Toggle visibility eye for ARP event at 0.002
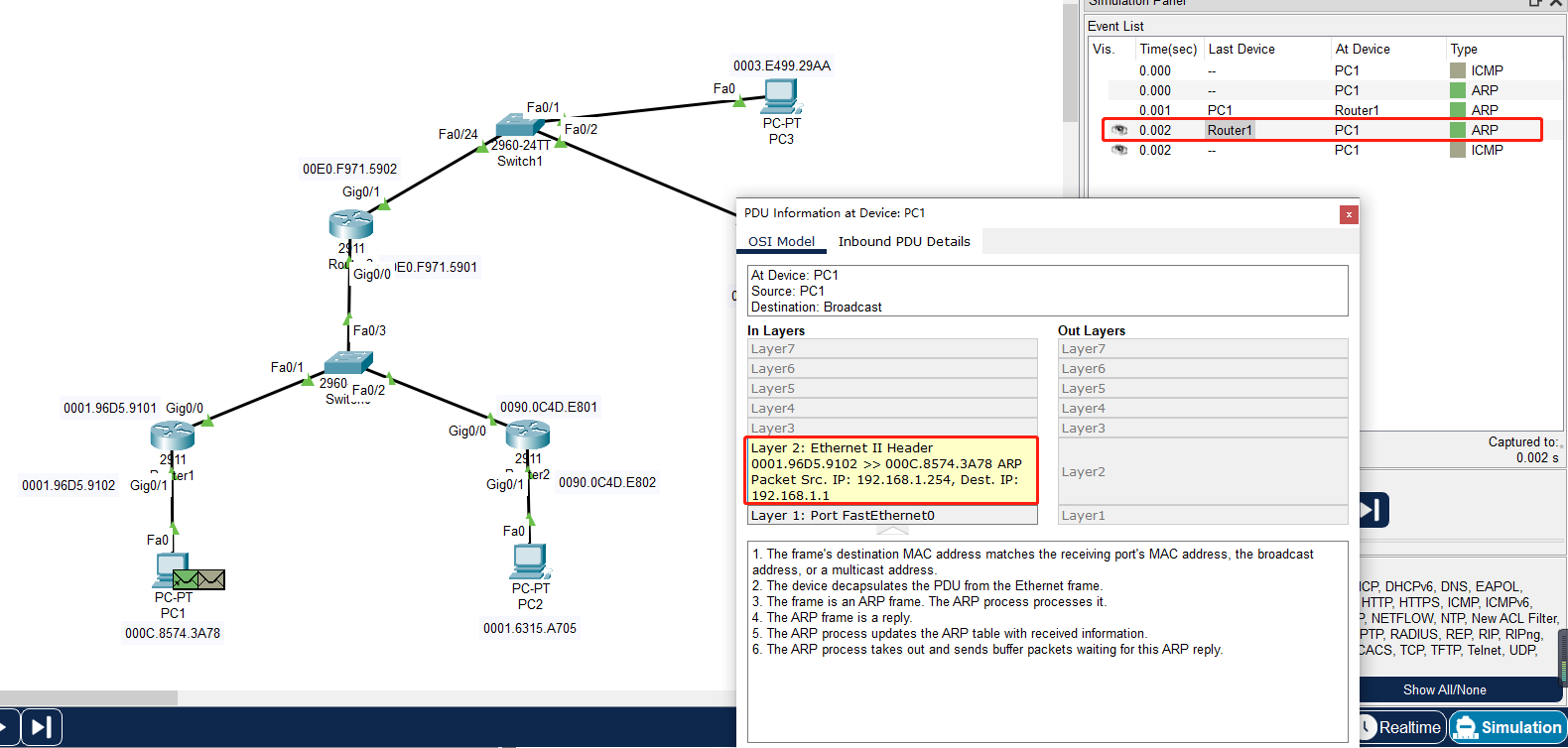The image size is (1568, 748). click(x=1119, y=130)
